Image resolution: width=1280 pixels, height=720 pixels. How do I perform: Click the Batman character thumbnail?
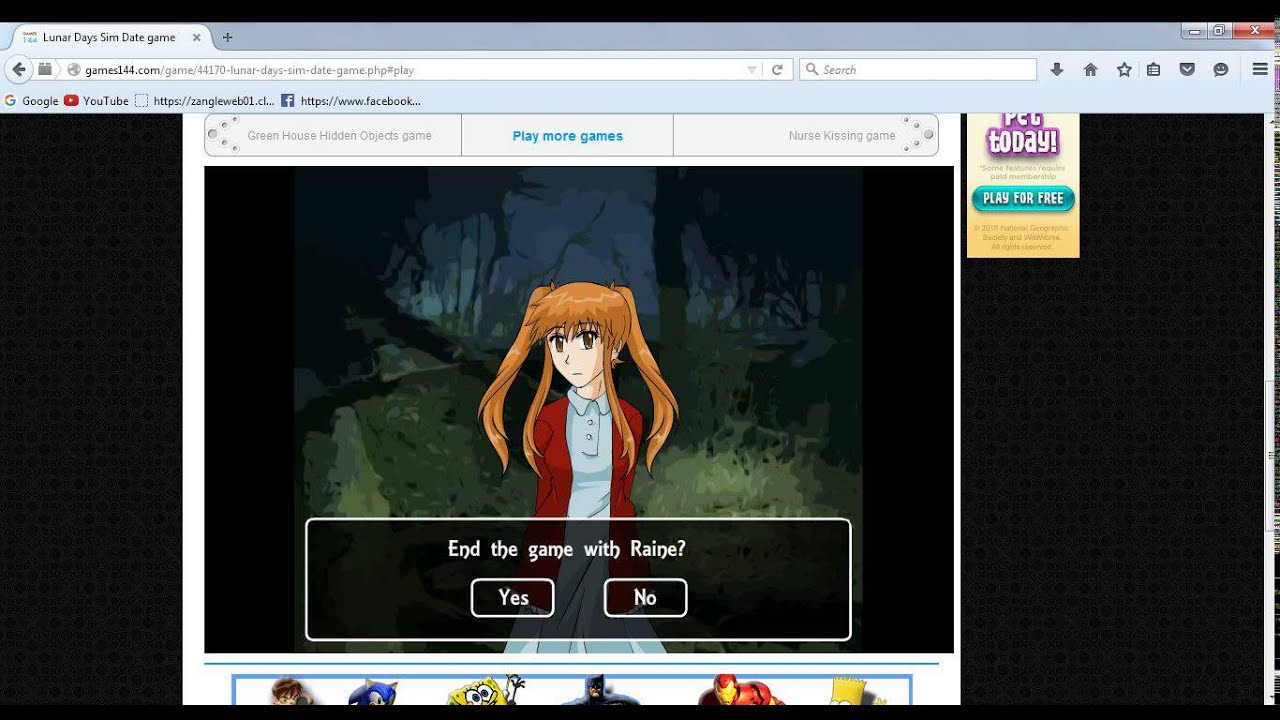tap(600, 691)
